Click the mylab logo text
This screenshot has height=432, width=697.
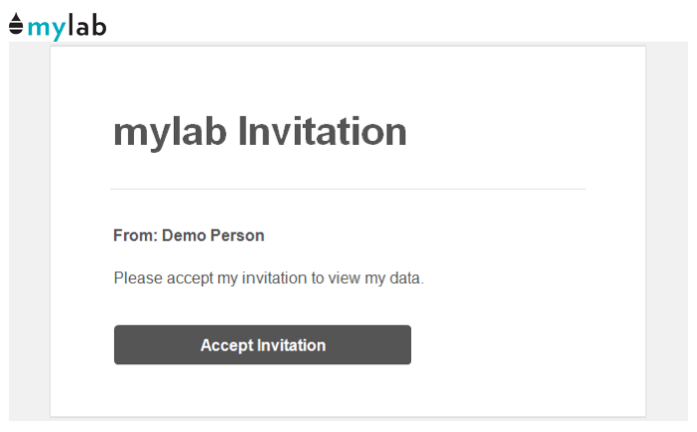(x=66, y=26)
